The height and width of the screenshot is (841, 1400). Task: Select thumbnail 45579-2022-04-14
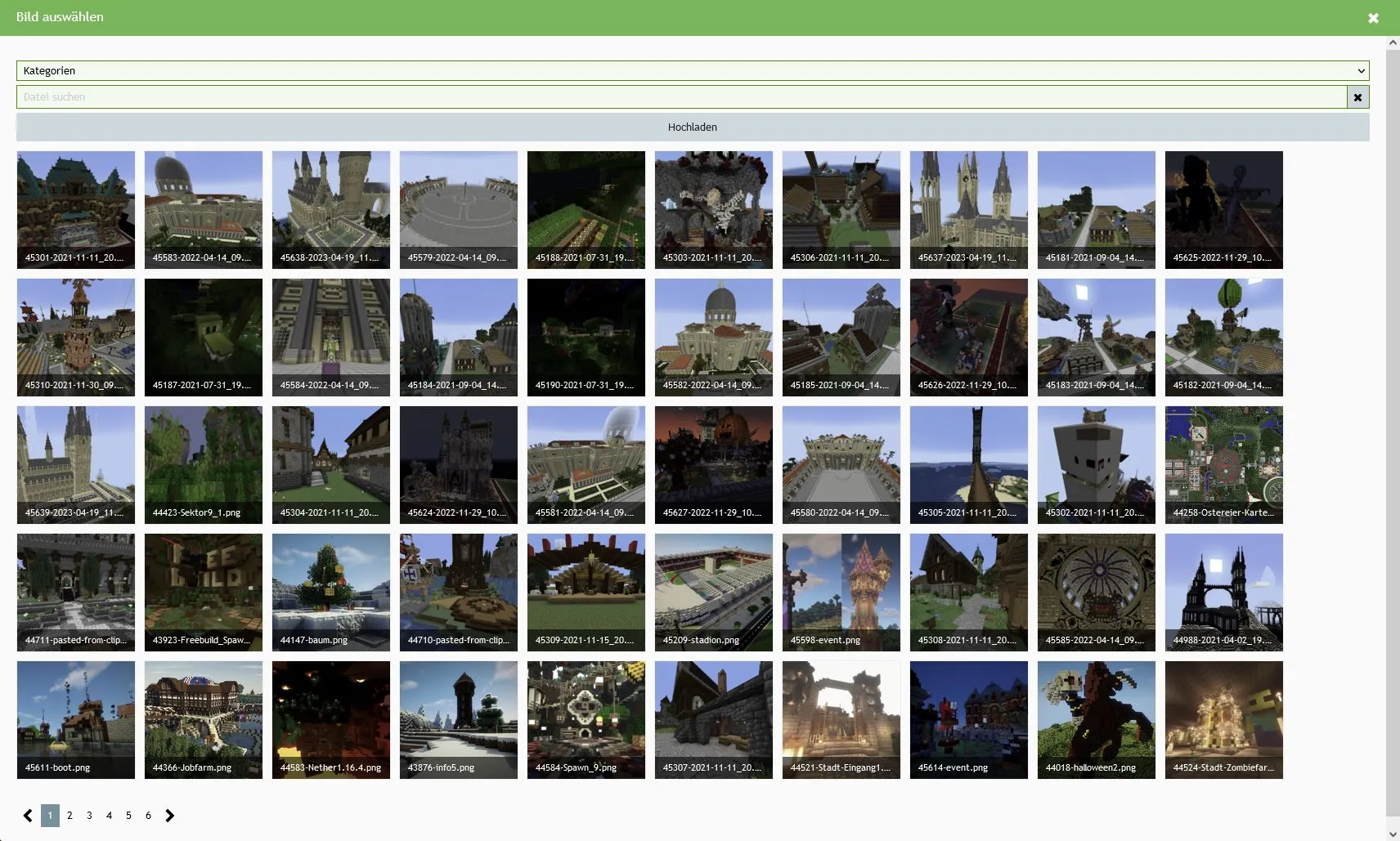pos(459,210)
